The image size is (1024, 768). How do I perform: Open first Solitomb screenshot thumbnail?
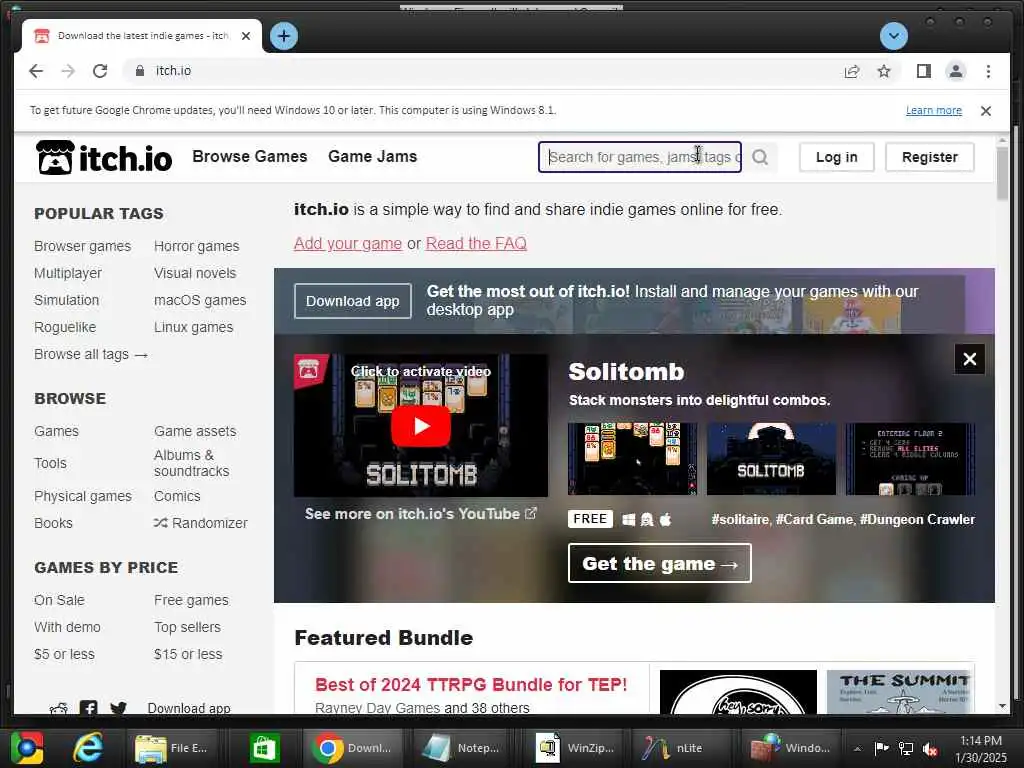[x=632, y=458]
